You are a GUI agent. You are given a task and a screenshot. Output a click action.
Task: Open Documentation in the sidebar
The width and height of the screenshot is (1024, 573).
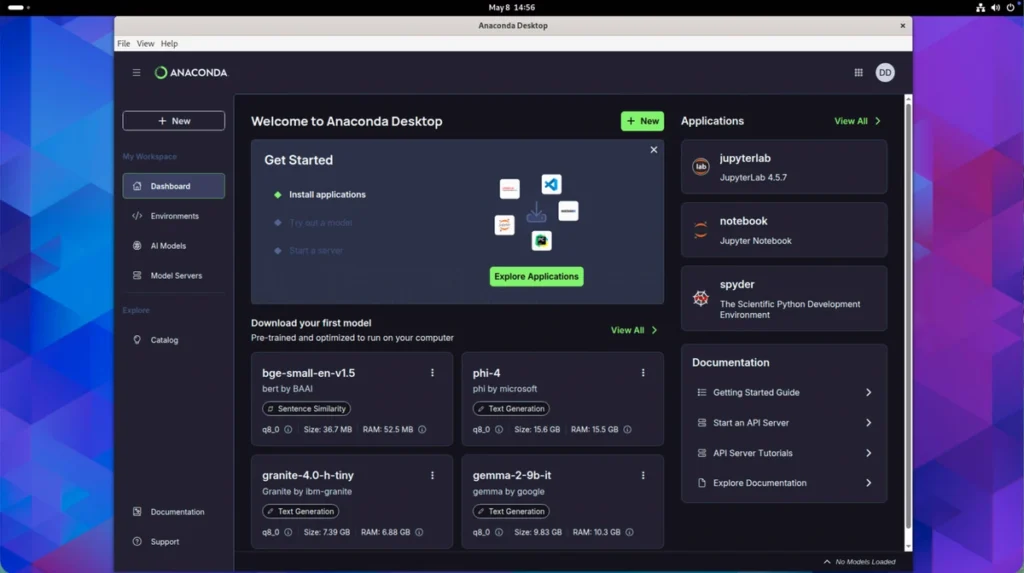[x=174, y=512]
